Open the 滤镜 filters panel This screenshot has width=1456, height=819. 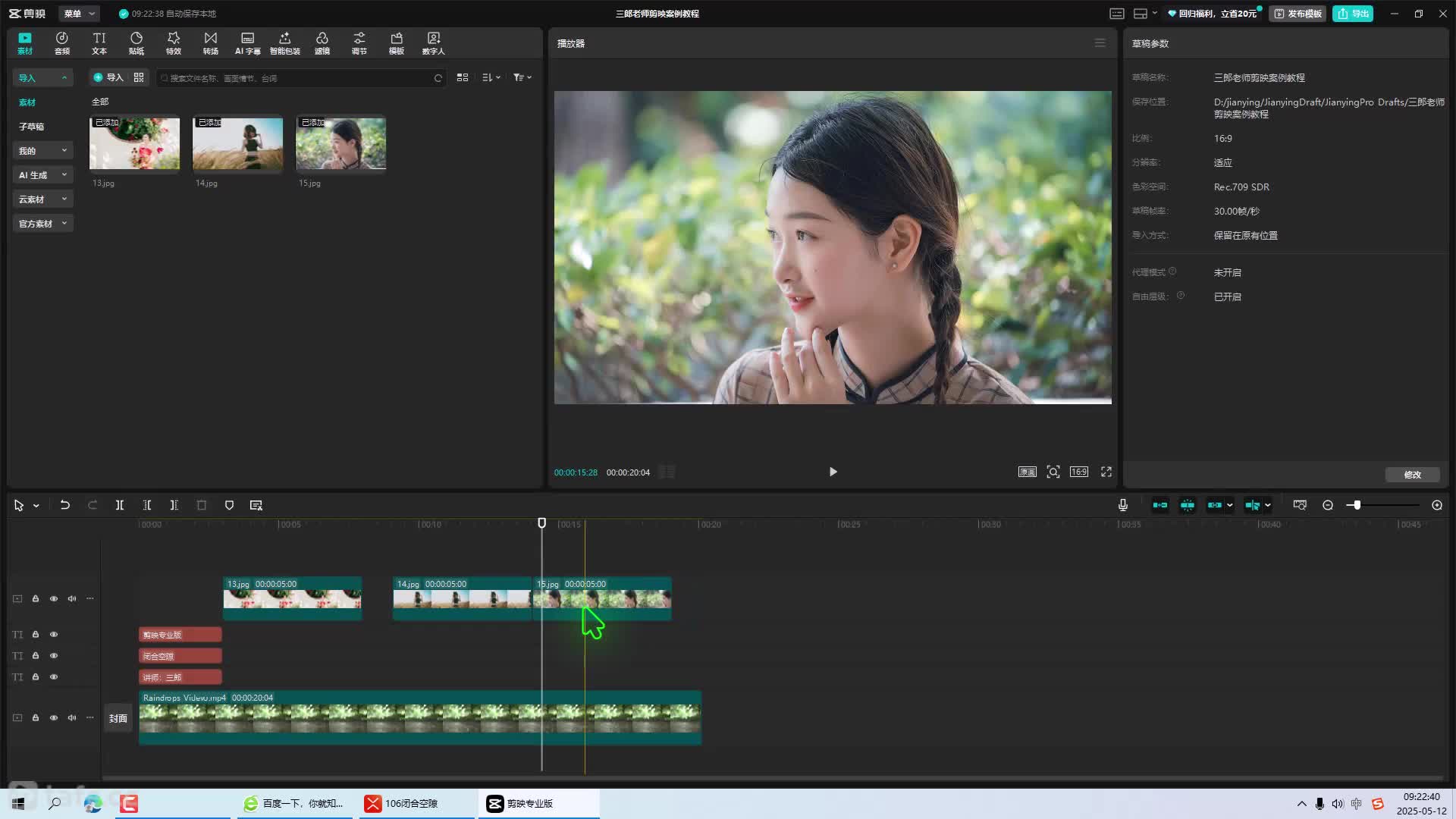(322, 43)
